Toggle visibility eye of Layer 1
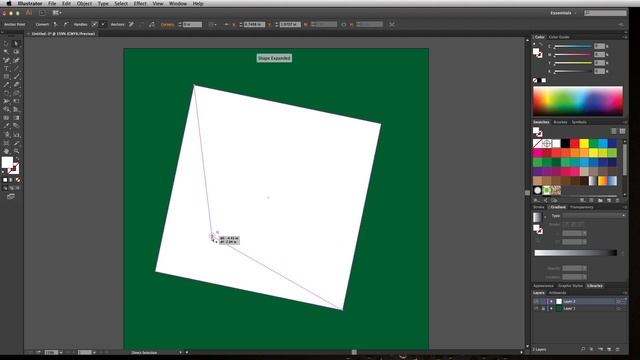640x360 pixels. [x=536, y=309]
